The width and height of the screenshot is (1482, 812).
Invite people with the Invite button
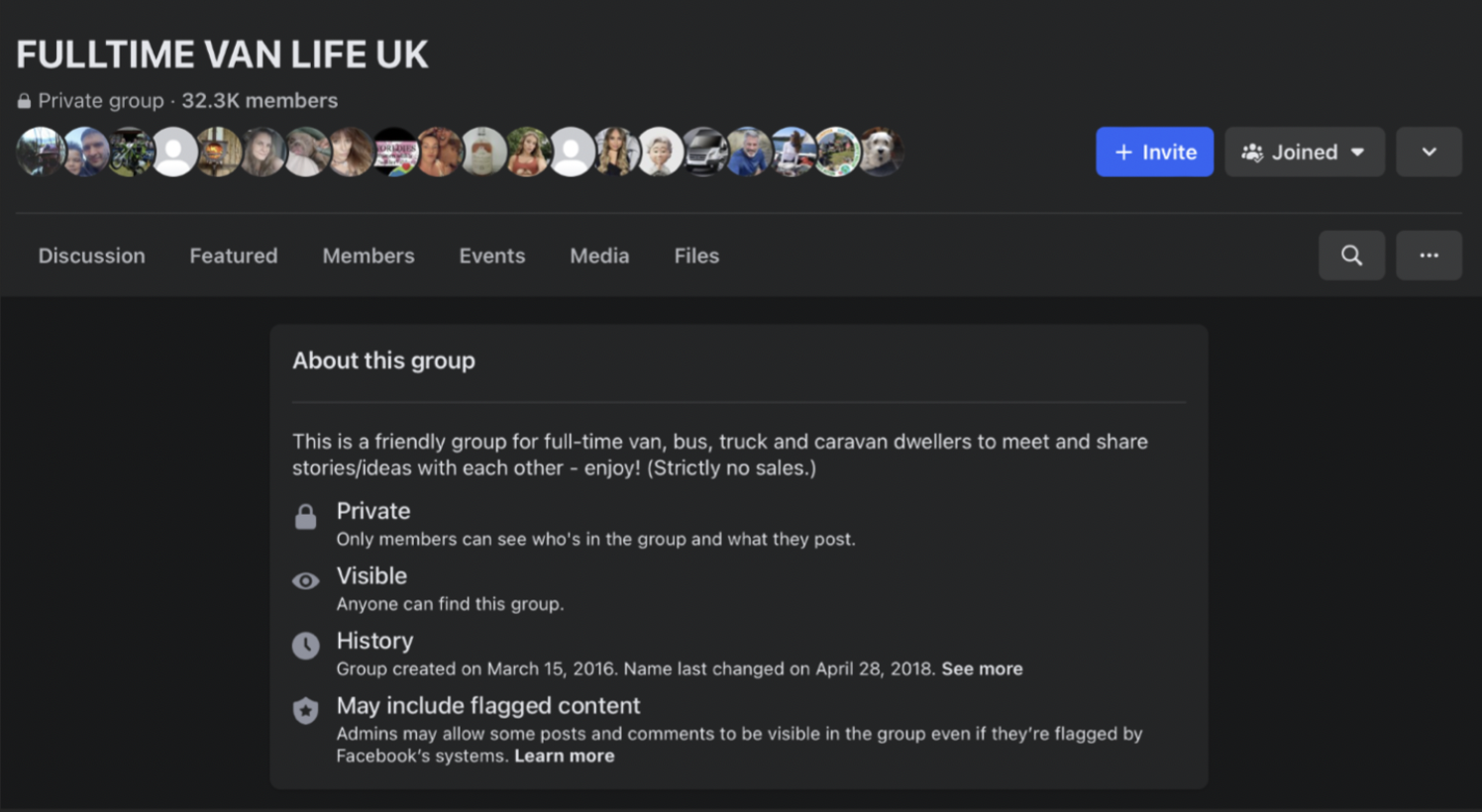point(1154,152)
